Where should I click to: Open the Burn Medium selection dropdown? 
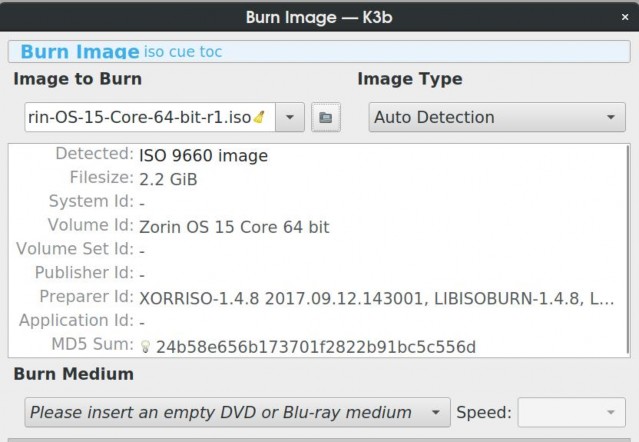[238, 412]
